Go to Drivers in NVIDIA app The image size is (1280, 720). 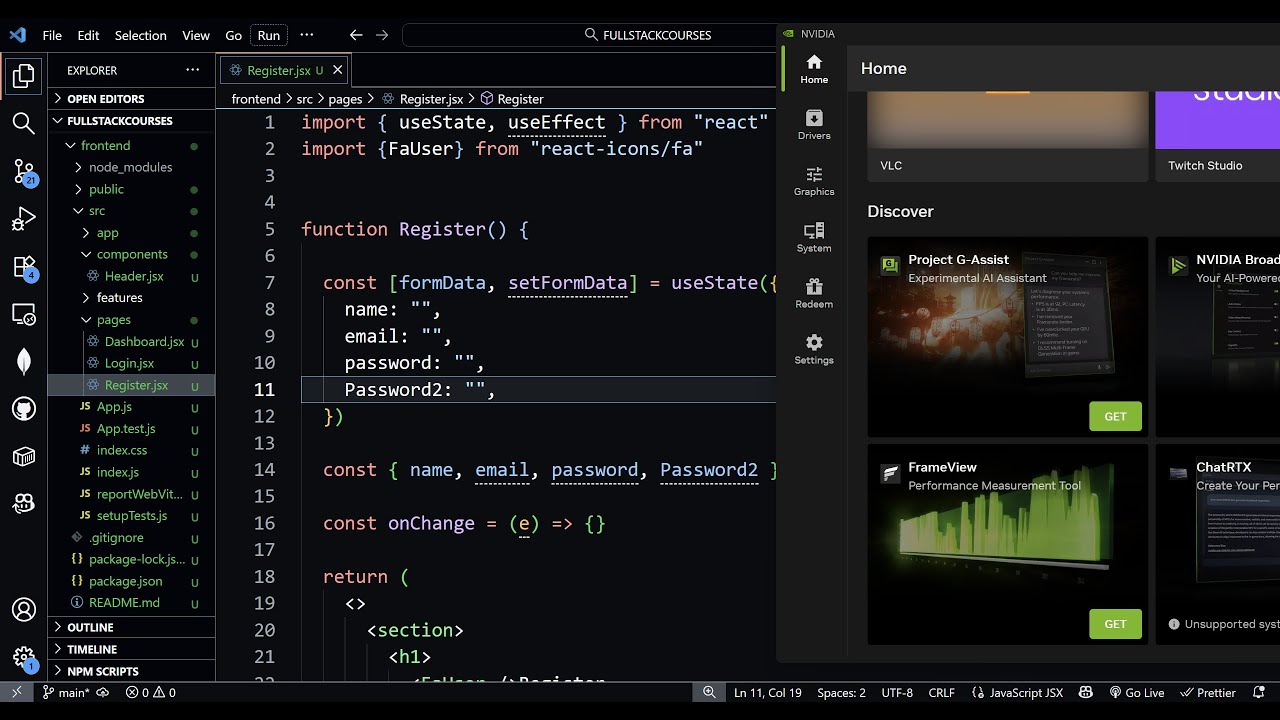[814, 125]
